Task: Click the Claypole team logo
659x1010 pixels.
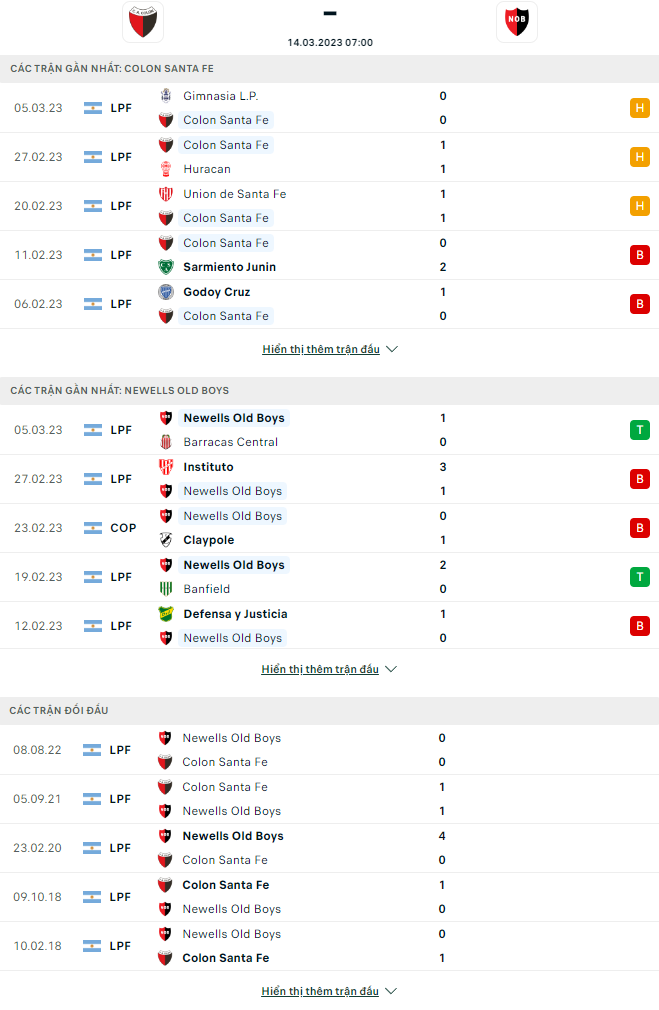Action: [166, 540]
